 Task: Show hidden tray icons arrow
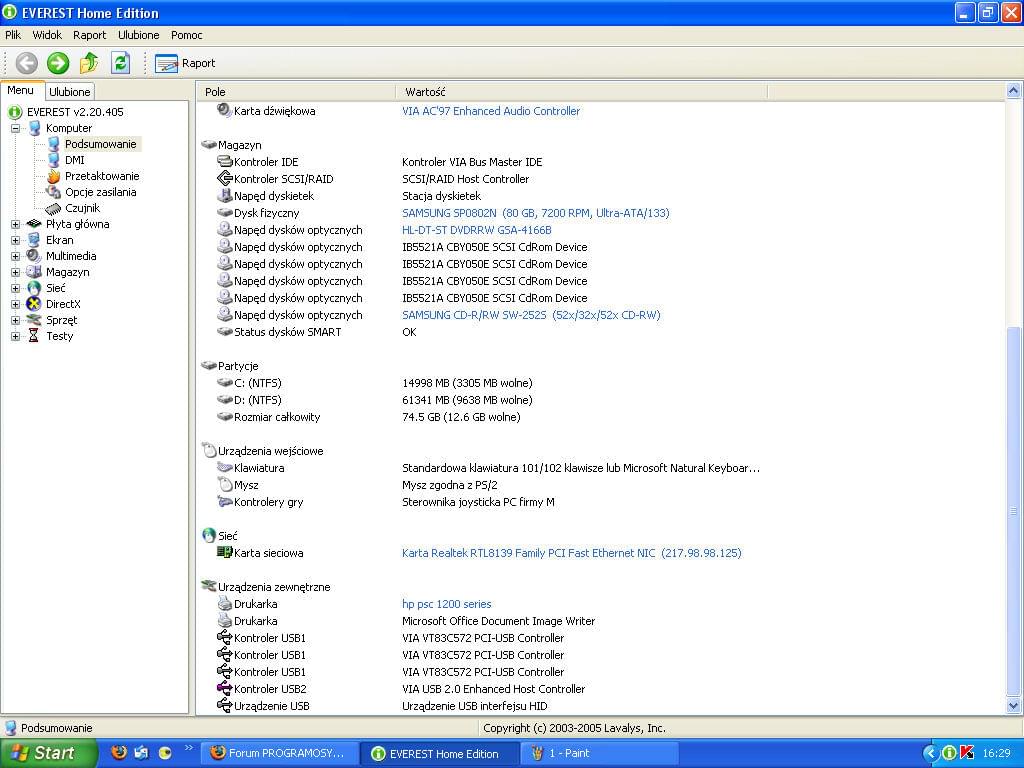(930, 754)
